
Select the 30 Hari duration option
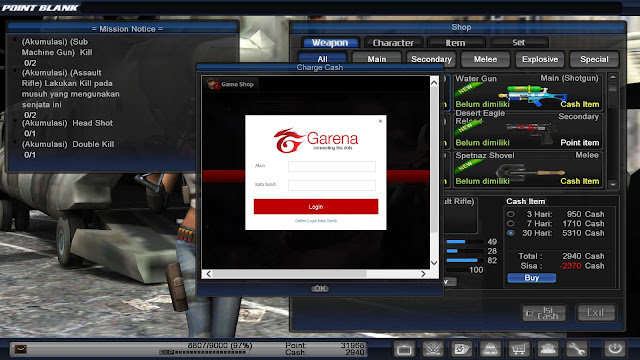(x=511, y=233)
